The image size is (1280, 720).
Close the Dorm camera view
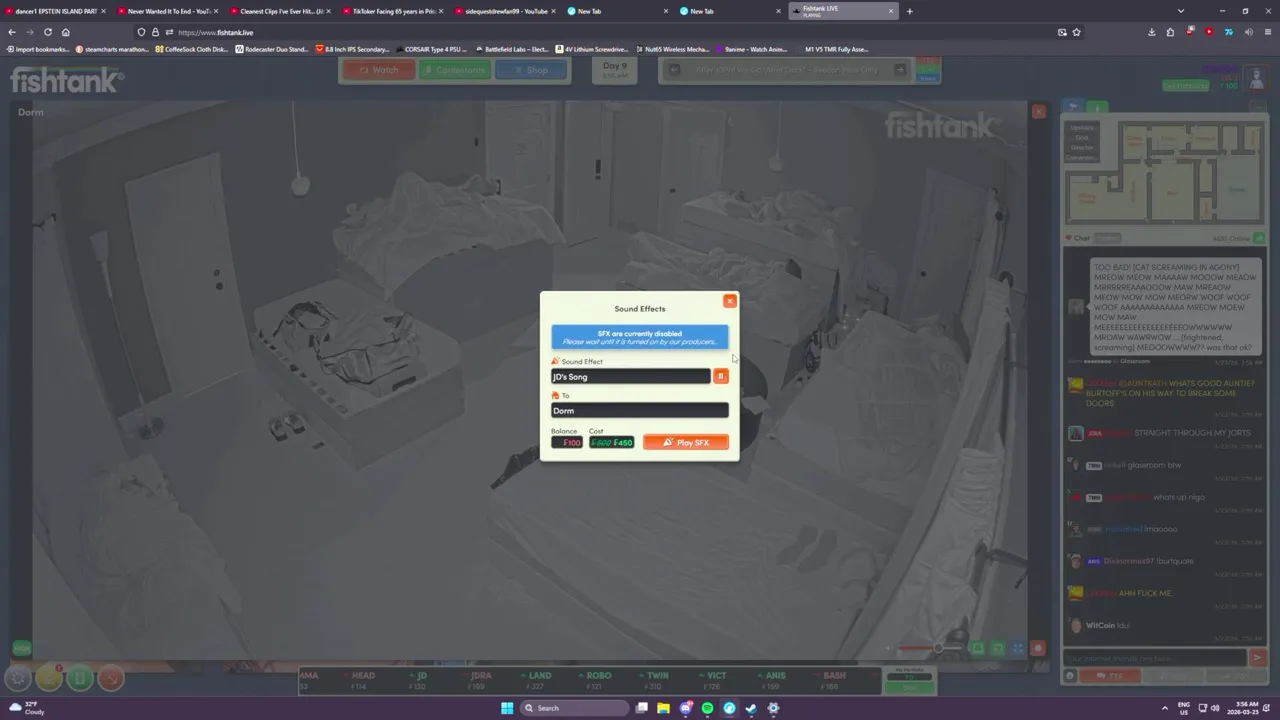click(x=1038, y=112)
